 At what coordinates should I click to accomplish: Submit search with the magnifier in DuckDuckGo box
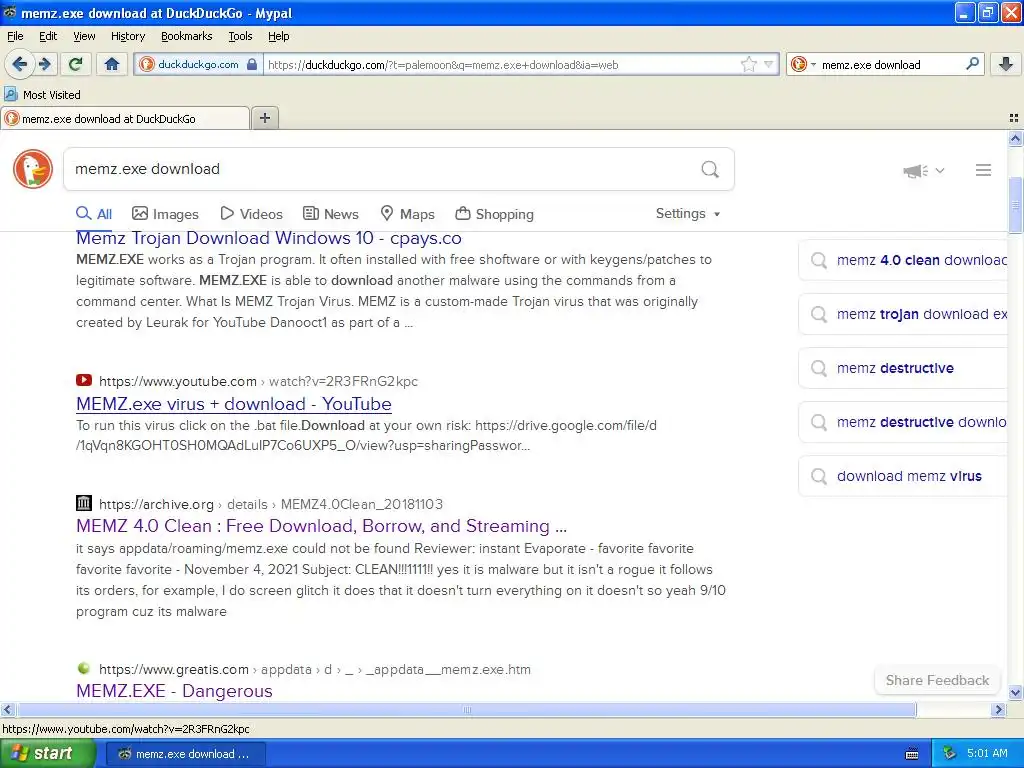(710, 169)
